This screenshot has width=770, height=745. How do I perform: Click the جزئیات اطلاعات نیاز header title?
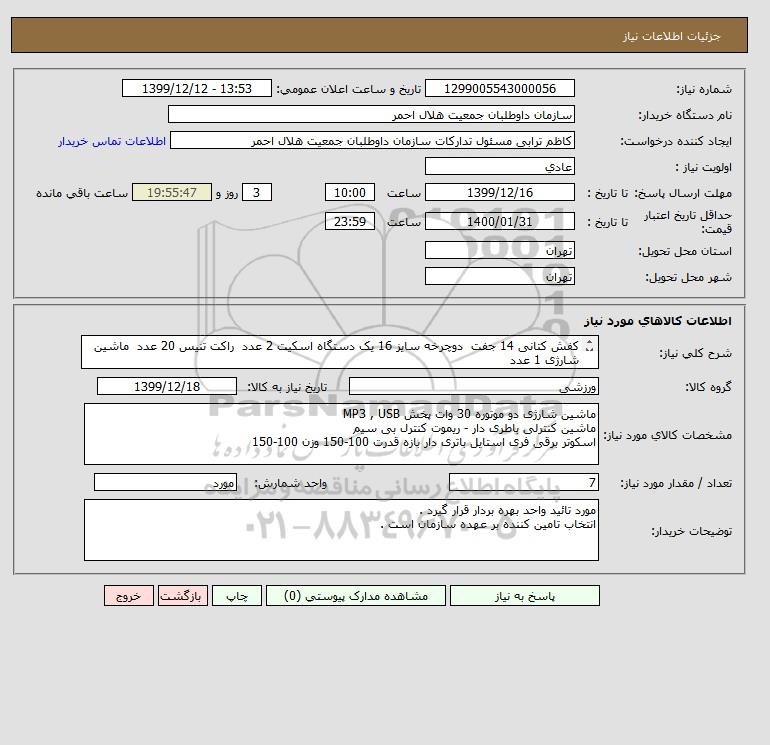pyautogui.click(x=671, y=36)
